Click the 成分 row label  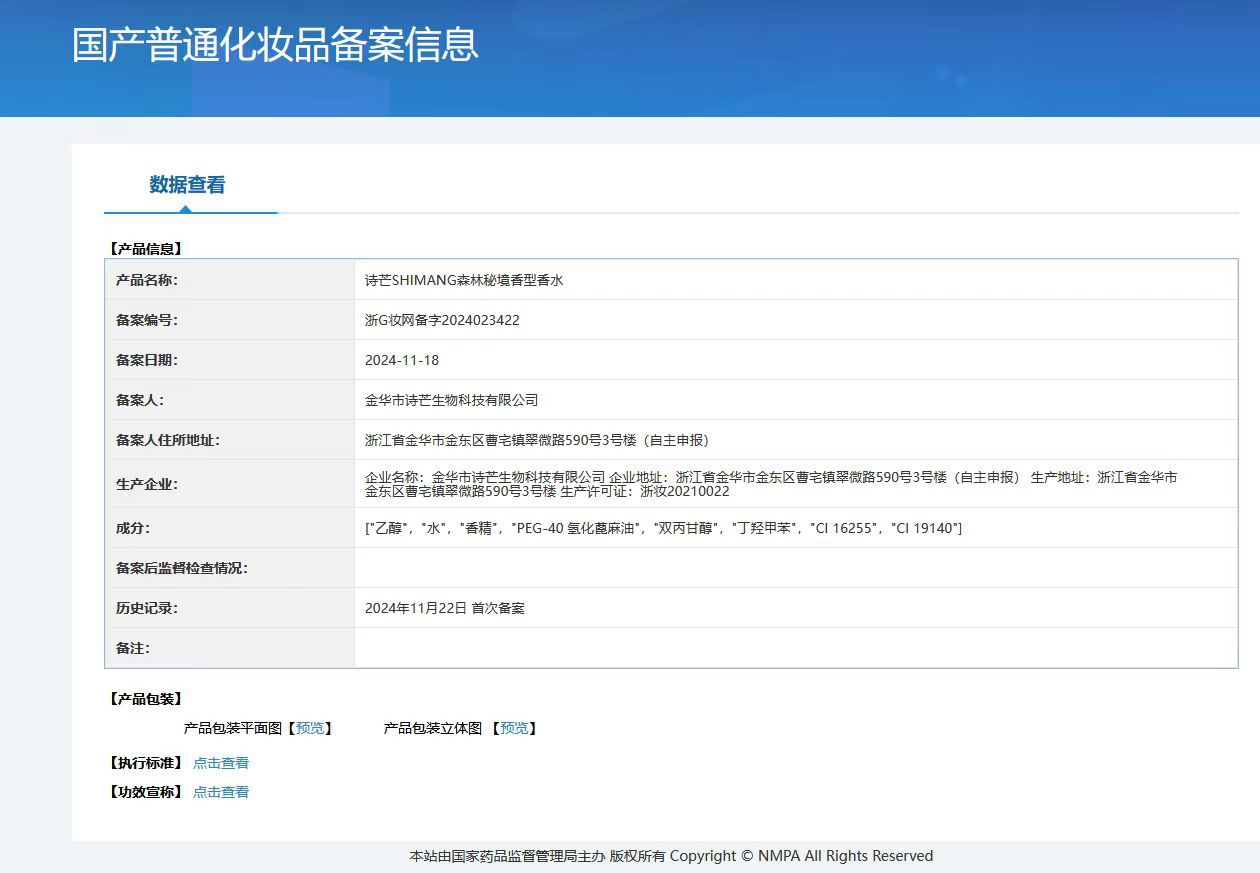pyautogui.click(x=133, y=528)
